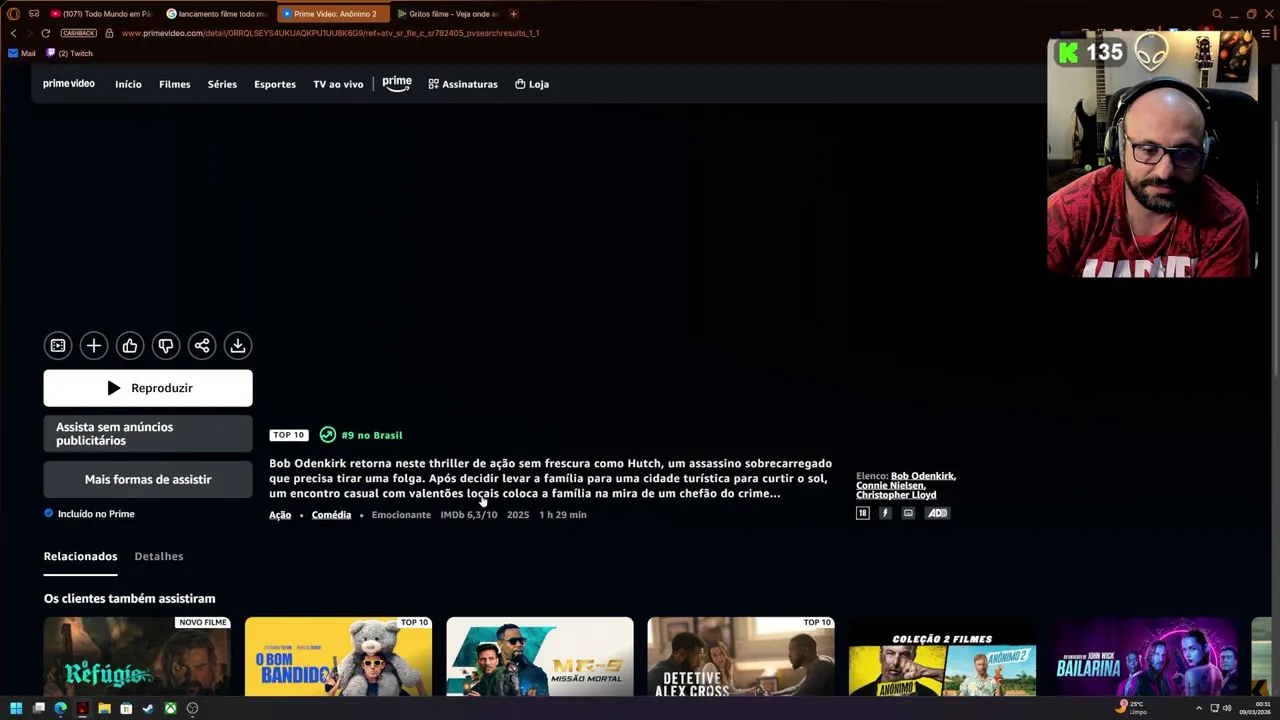
Task: Click Assista sem anúncios publicitários button
Action: [x=148, y=434]
